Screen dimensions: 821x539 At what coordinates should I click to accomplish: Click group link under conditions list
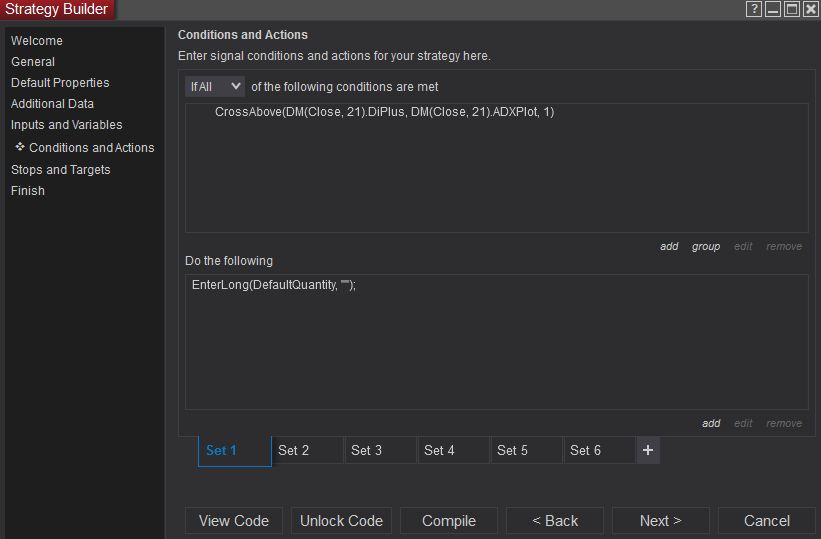706,247
